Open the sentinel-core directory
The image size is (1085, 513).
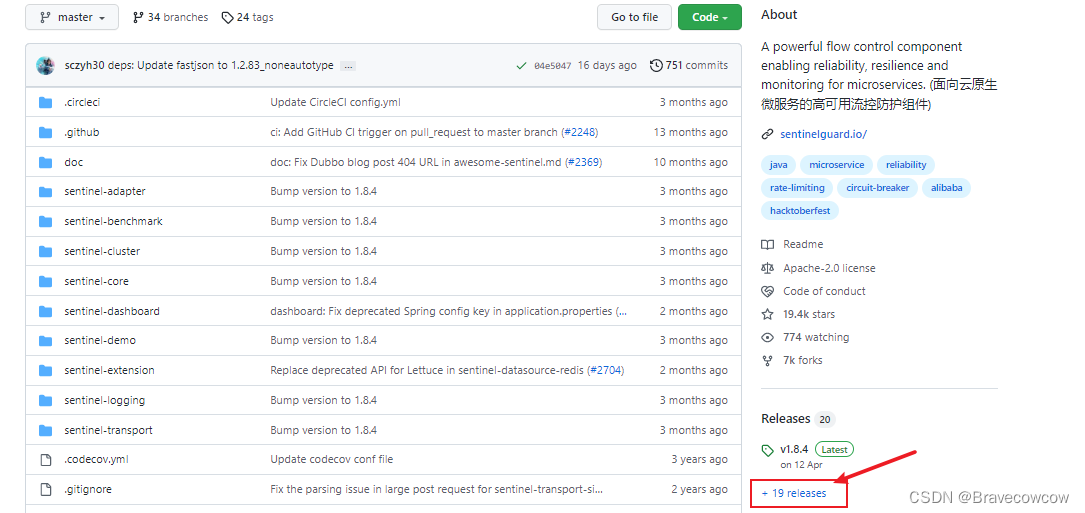point(96,281)
